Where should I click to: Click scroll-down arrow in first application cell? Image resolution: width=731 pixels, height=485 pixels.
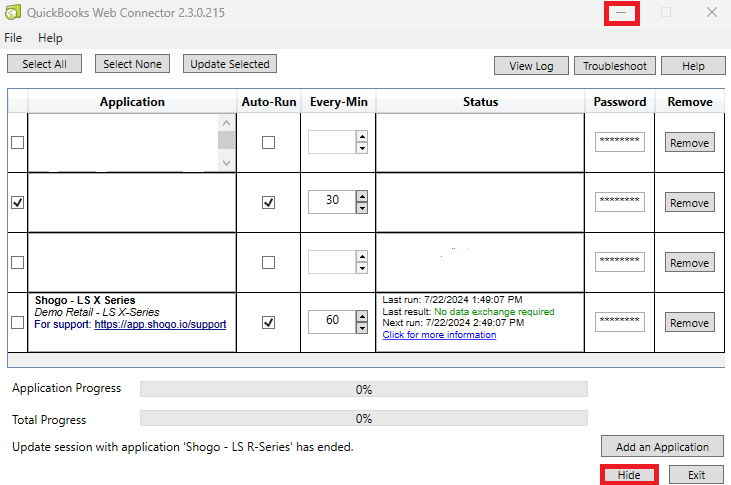pos(227,163)
